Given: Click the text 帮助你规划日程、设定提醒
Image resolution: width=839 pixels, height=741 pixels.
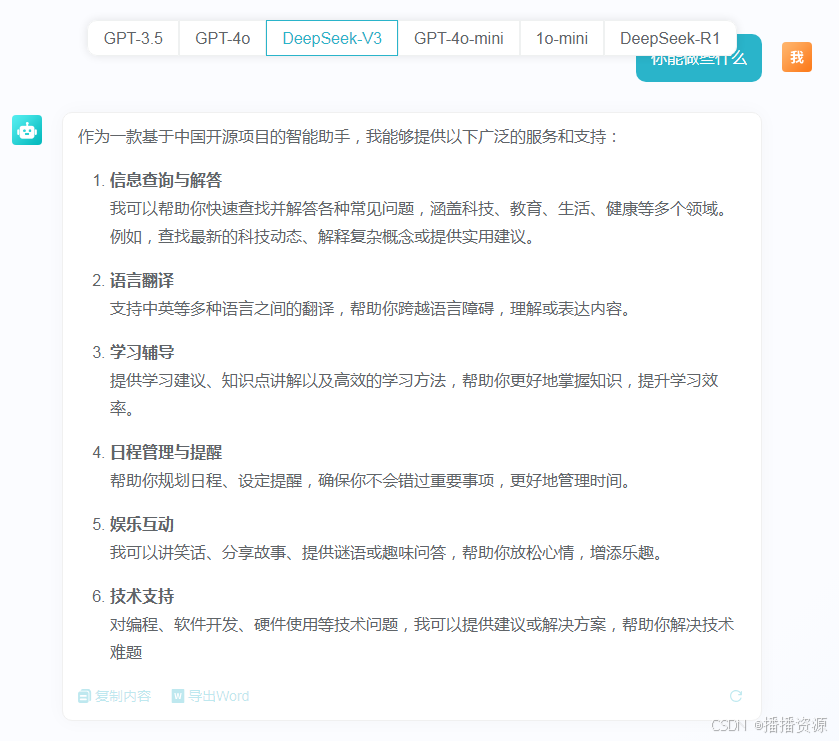Looking at the screenshot, I should [x=206, y=480].
